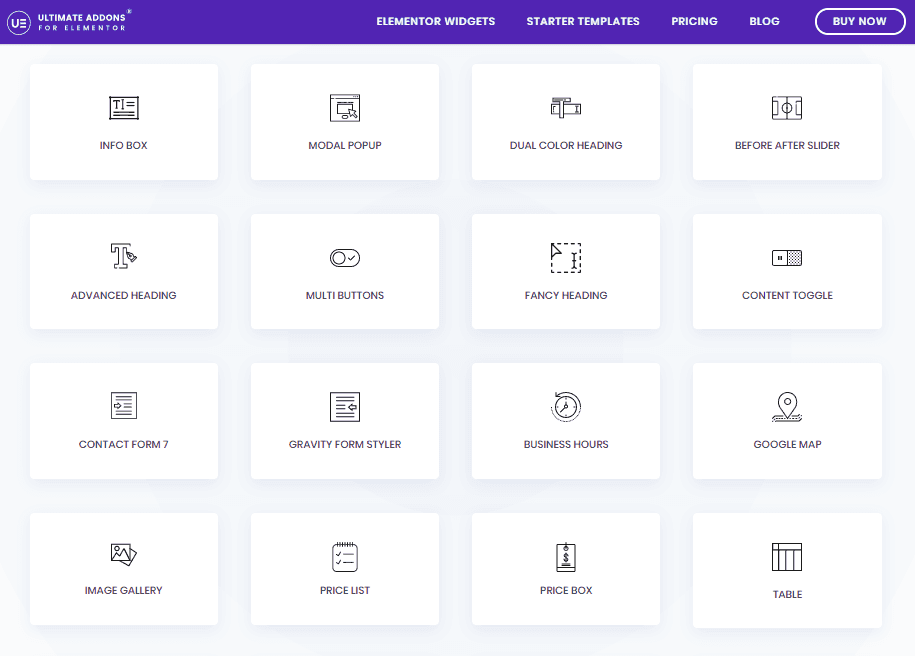Click the Contact Form 7 icon

tap(124, 406)
